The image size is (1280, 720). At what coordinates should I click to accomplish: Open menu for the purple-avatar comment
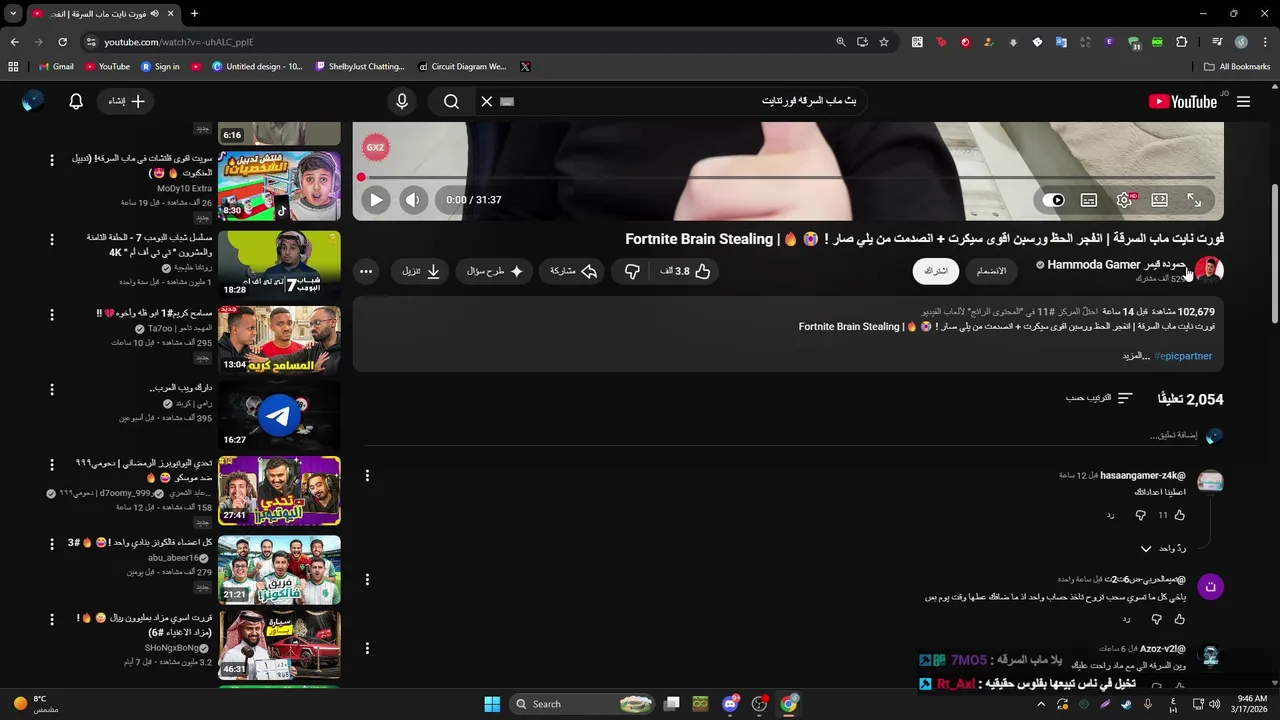click(x=367, y=580)
